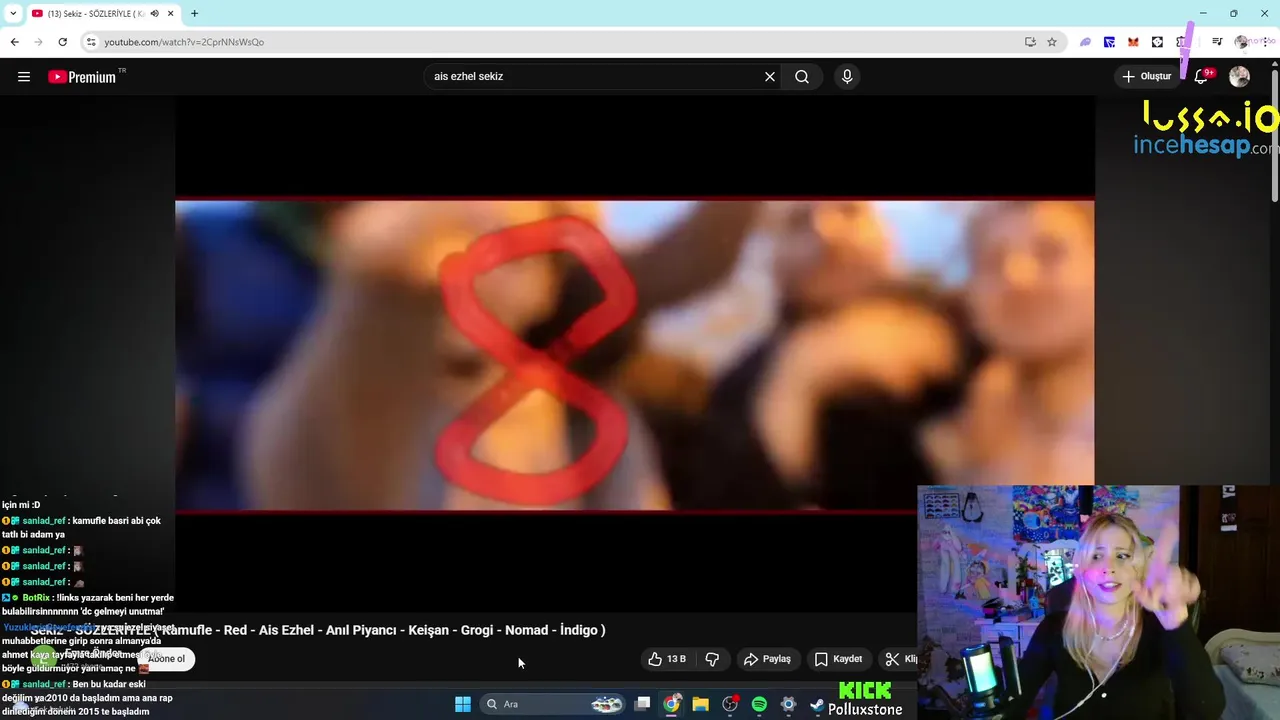Open Spotify from the taskbar
This screenshot has width=1280, height=720.
coord(759,704)
